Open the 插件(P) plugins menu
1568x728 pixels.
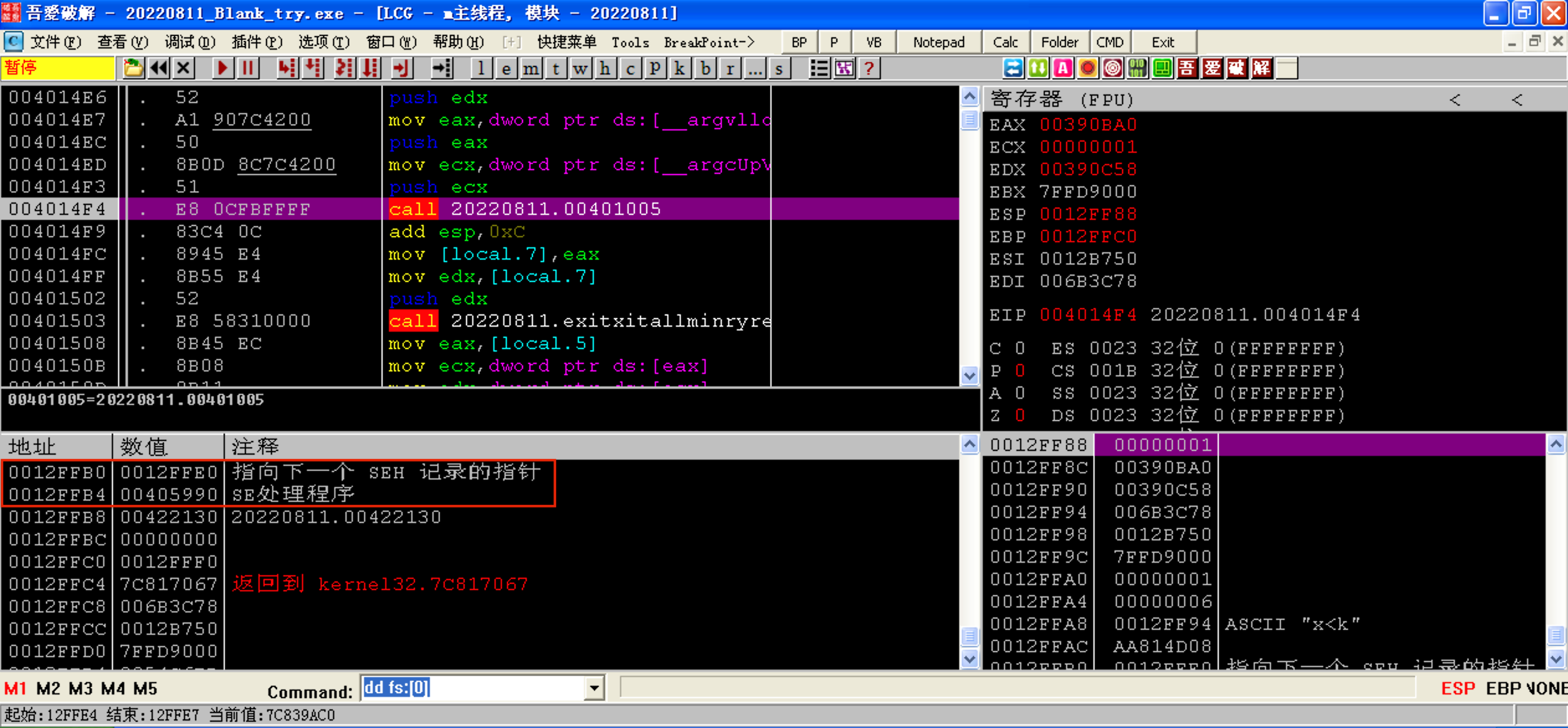coord(257,42)
